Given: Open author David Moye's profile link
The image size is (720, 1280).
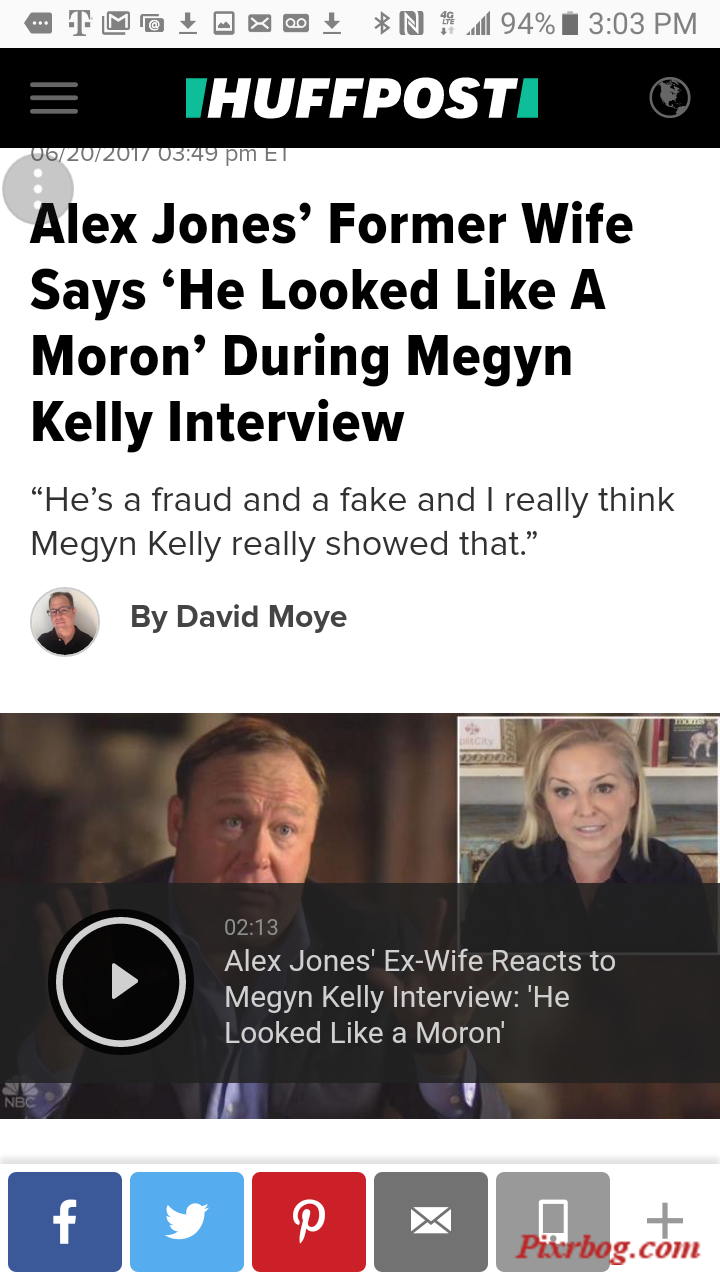Looking at the screenshot, I should click(238, 617).
